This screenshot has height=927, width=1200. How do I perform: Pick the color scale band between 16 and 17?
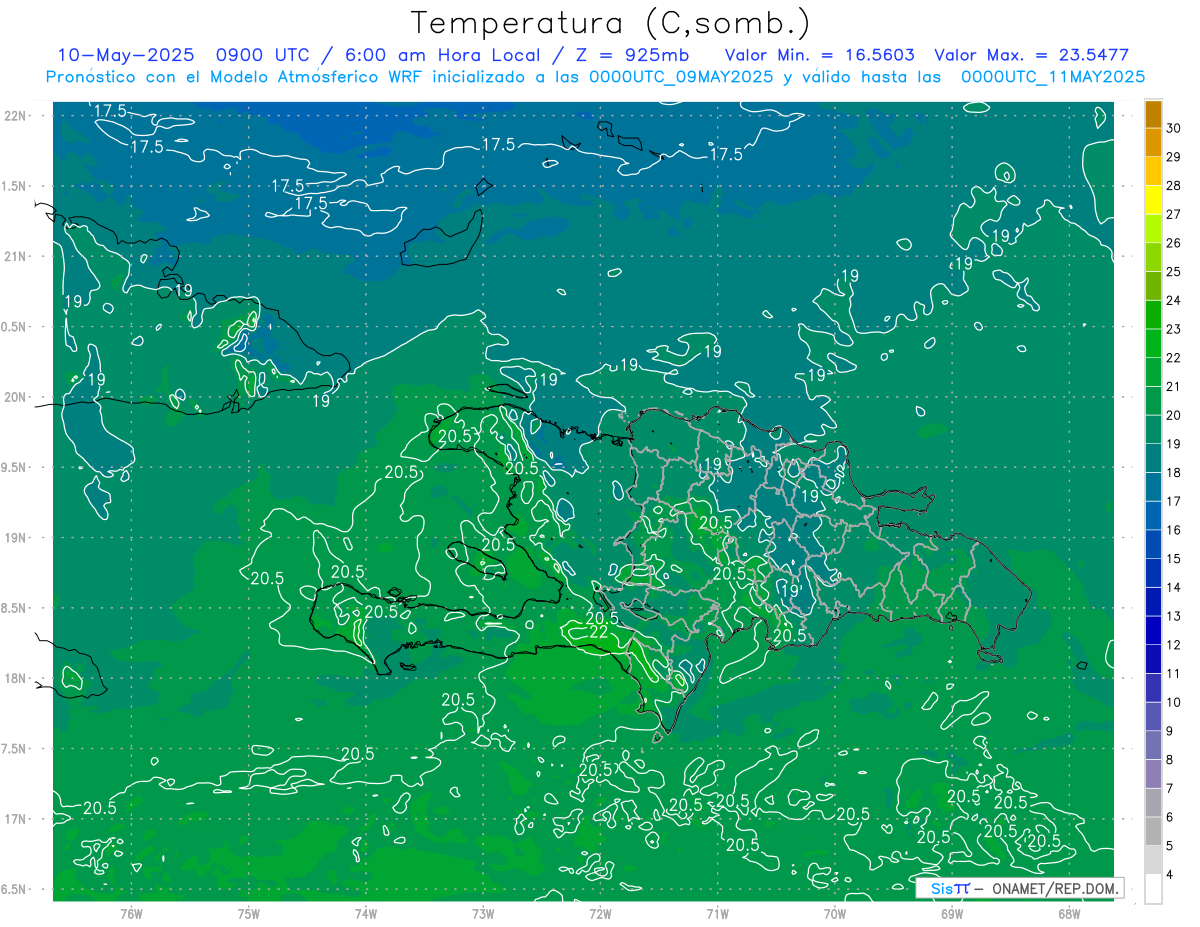point(1153,515)
